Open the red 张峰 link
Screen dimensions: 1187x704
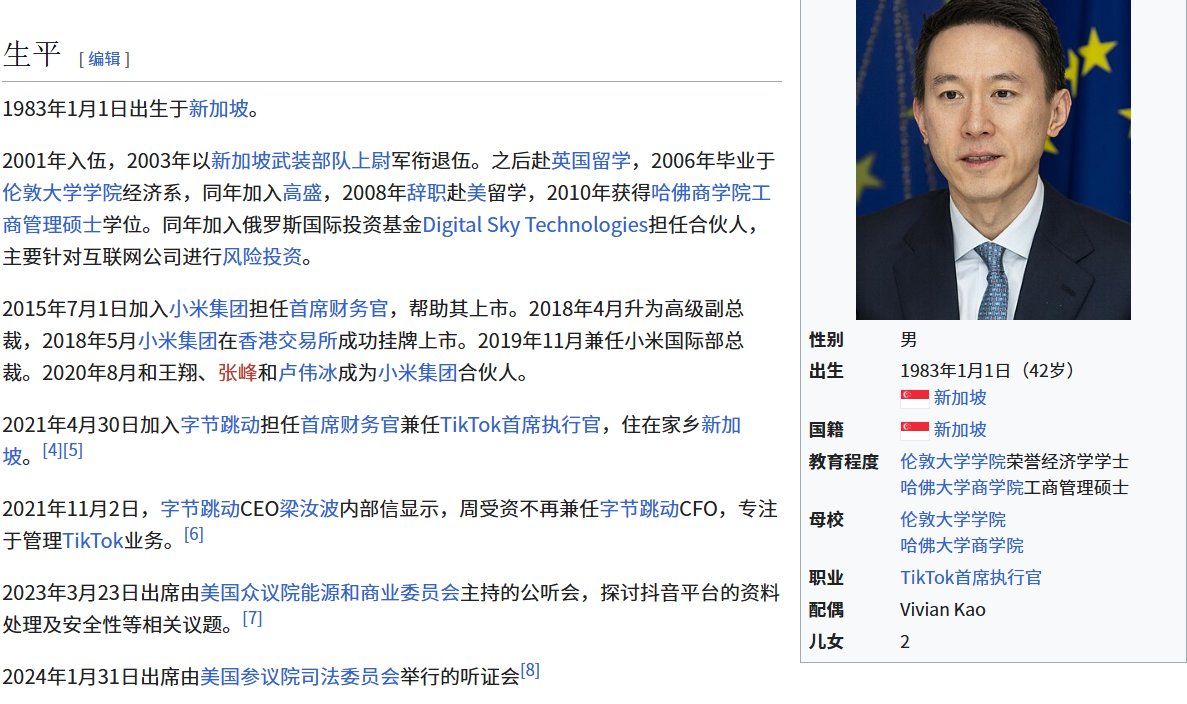click(x=238, y=372)
